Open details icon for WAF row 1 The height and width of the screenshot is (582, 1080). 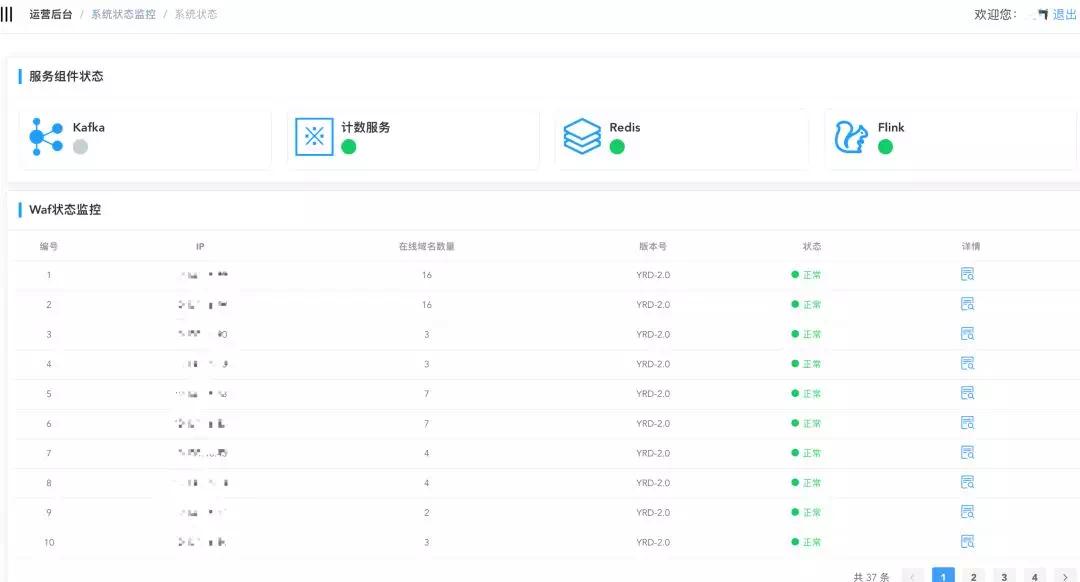pos(967,274)
